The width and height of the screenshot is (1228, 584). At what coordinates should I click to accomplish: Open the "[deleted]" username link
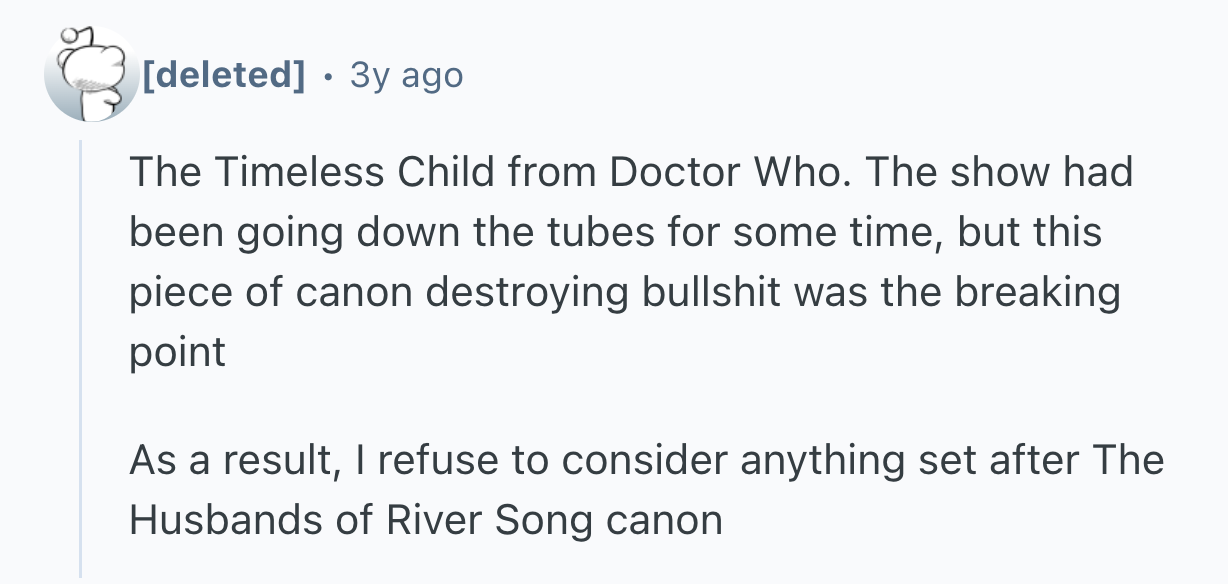point(224,75)
